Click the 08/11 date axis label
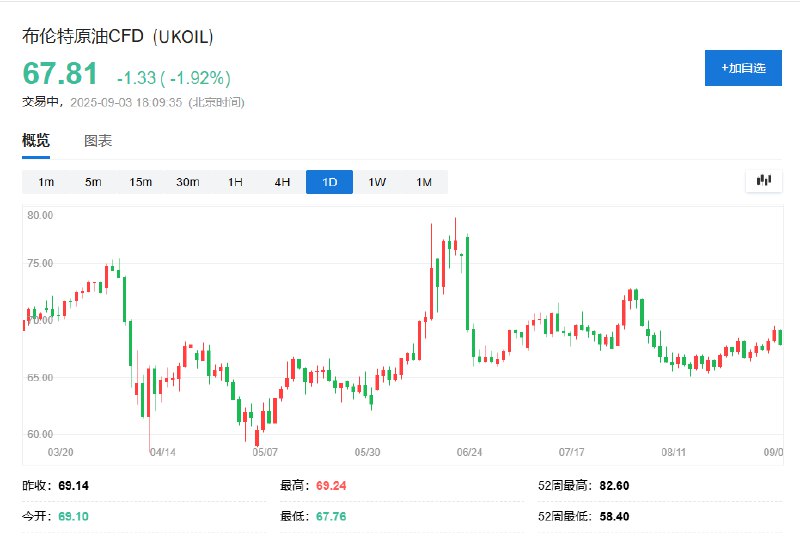The image size is (800, 542). (x=673, y=452)
